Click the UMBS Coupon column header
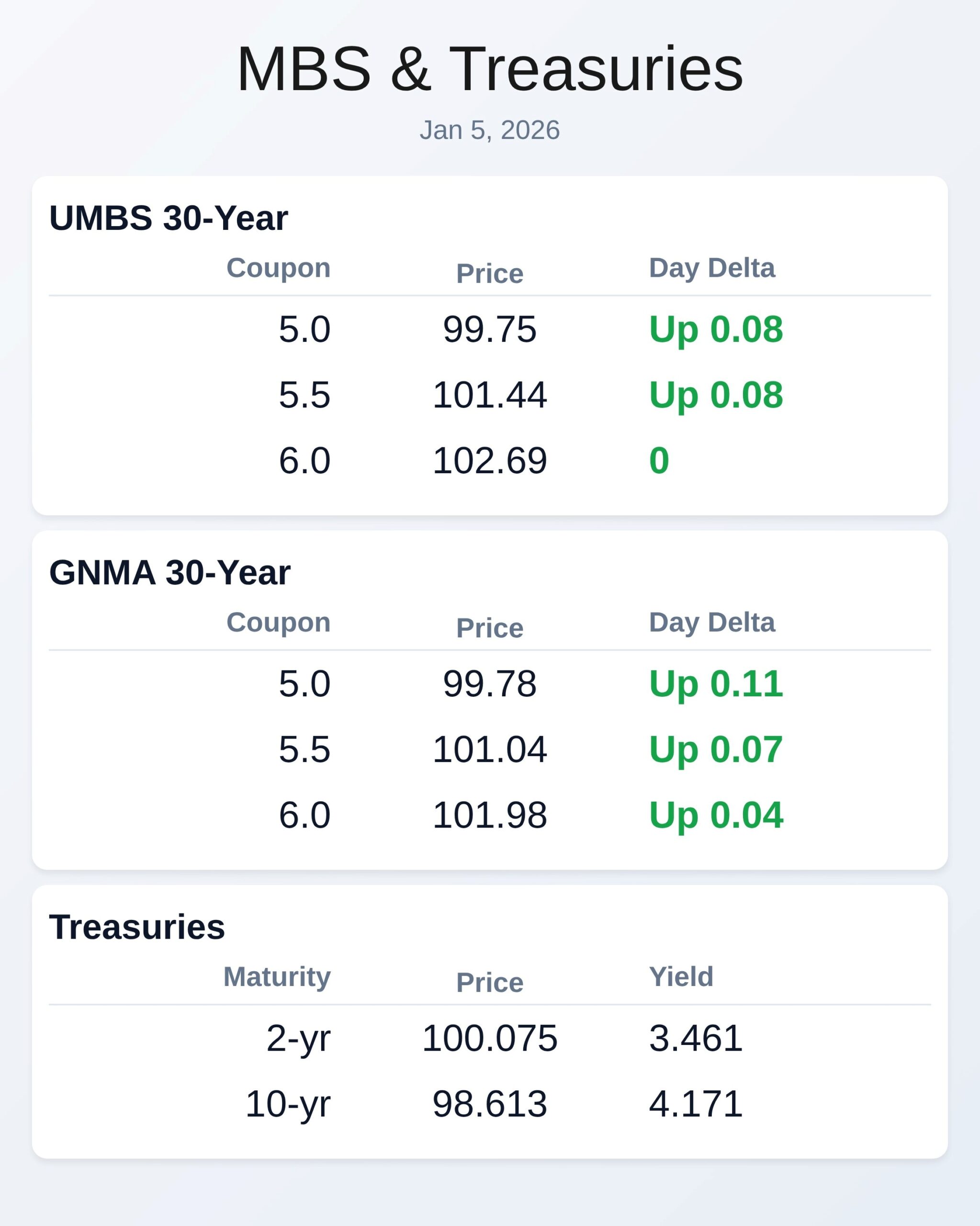 pos(278,268)
